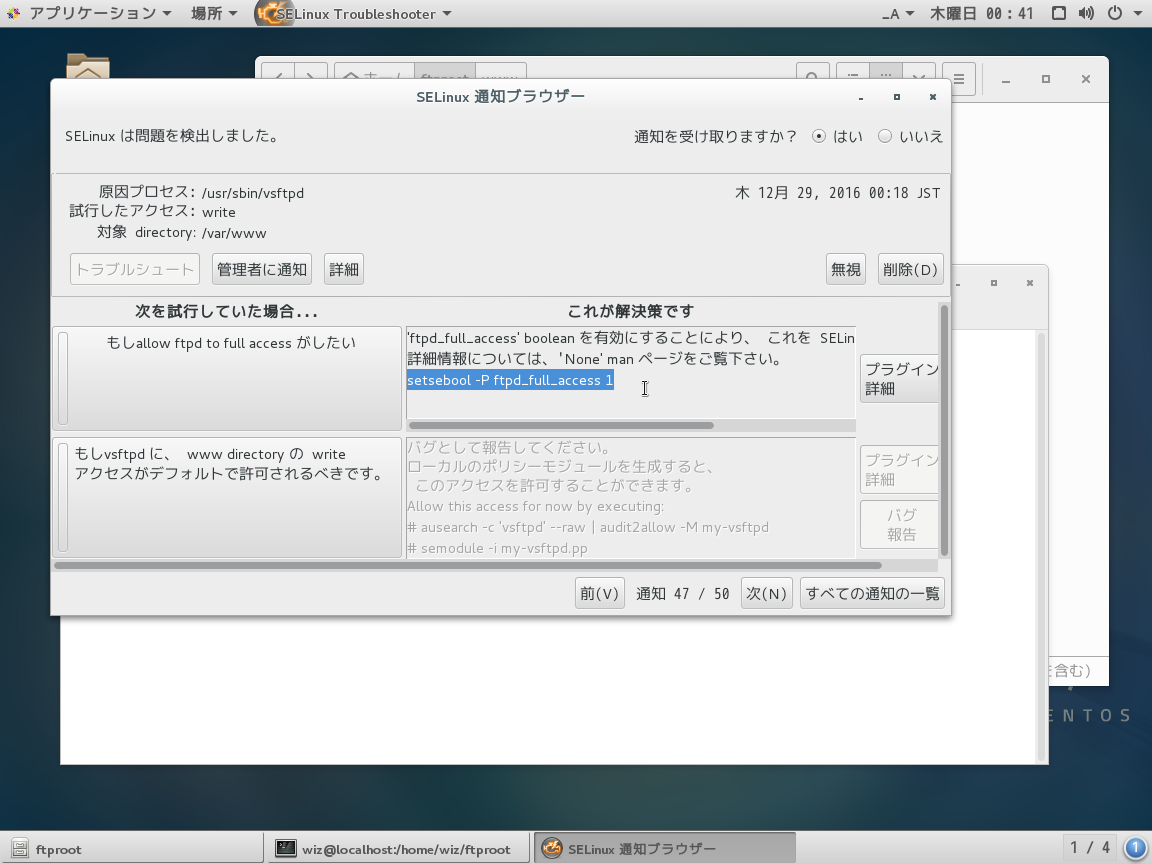Viewport: 1152px width, 864px height.
Task: Go to previous alert with 前(V)
Action: point(600,593)
